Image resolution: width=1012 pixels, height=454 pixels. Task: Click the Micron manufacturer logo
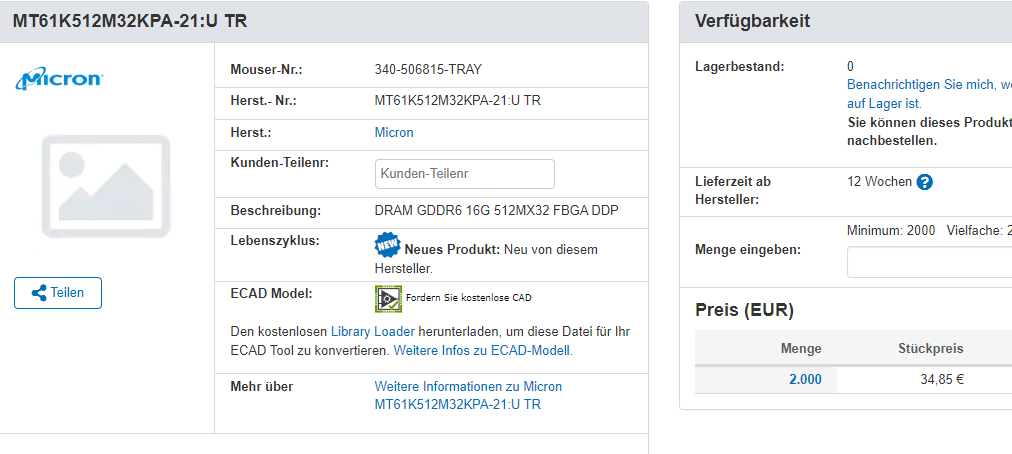click(59, 78)
